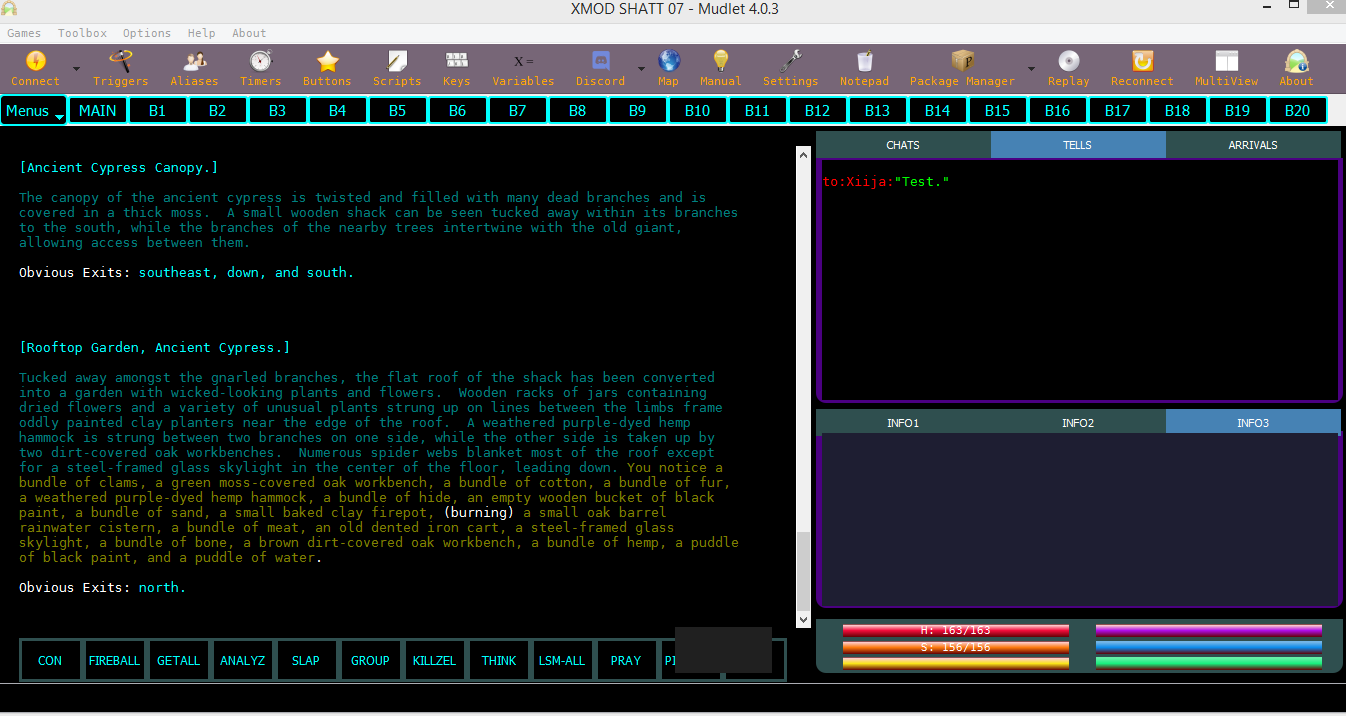This screenshot has width=1346, height=716.
Task: Expand the Connect dropdown arrow
Action: coord(76,69)
